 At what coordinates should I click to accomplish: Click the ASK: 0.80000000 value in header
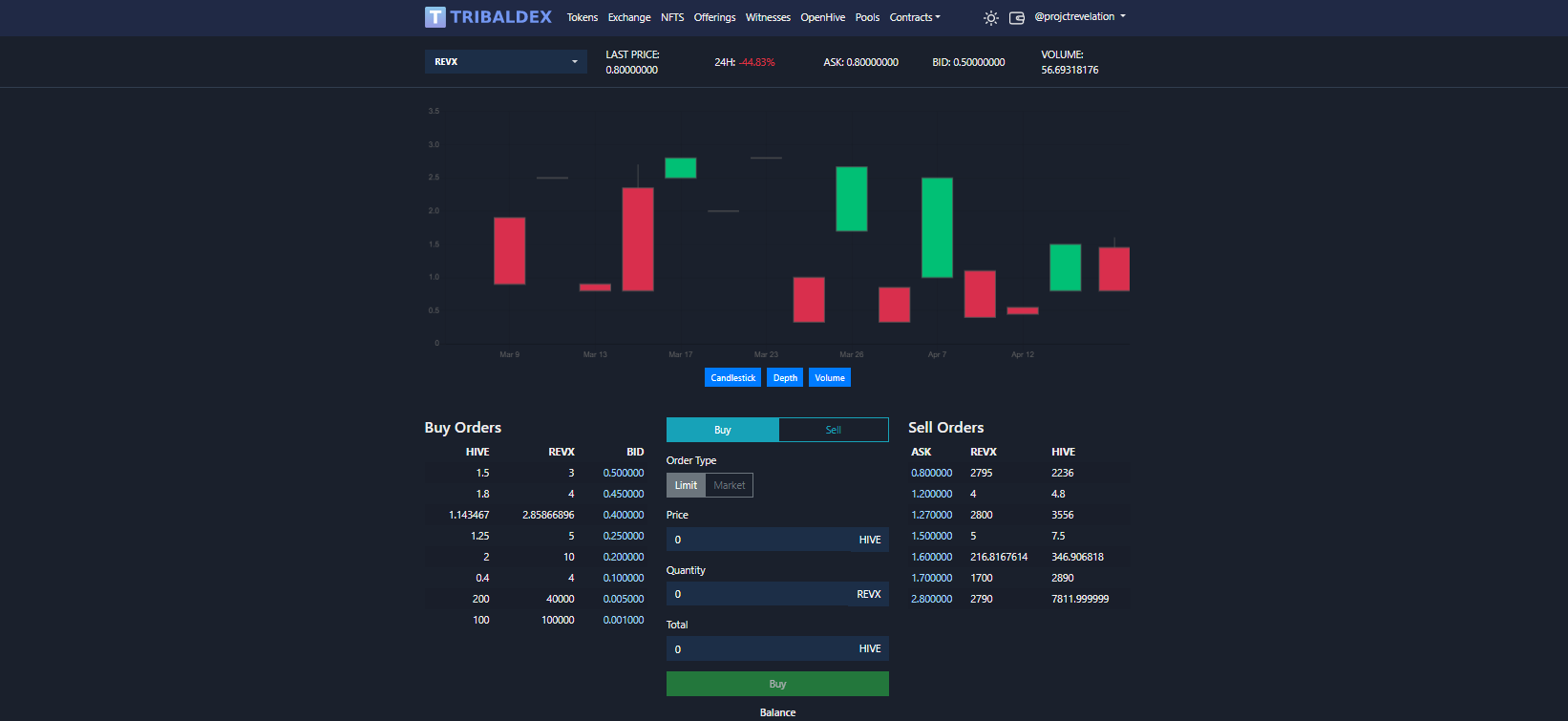tap(860, 62)
